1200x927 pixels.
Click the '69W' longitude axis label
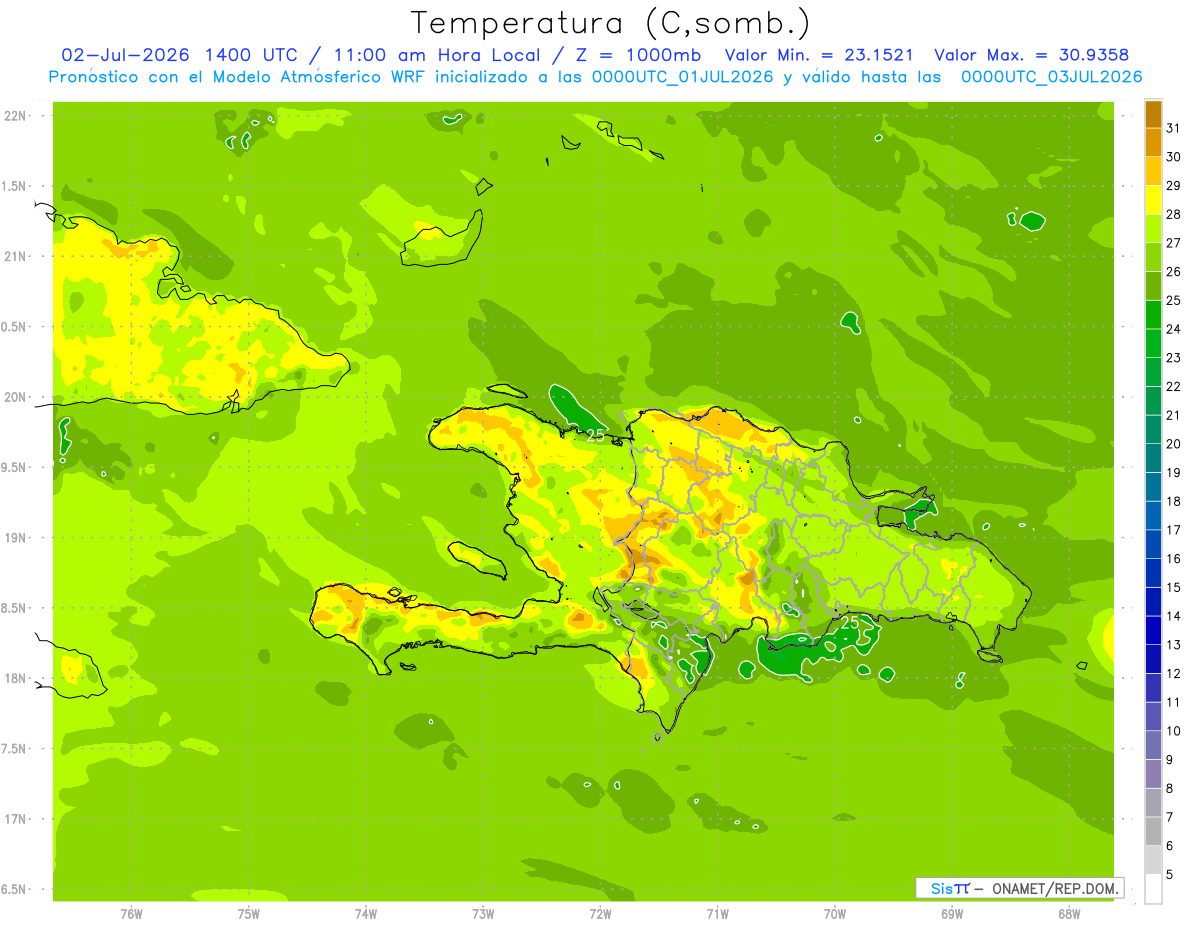tap(952, 914)
